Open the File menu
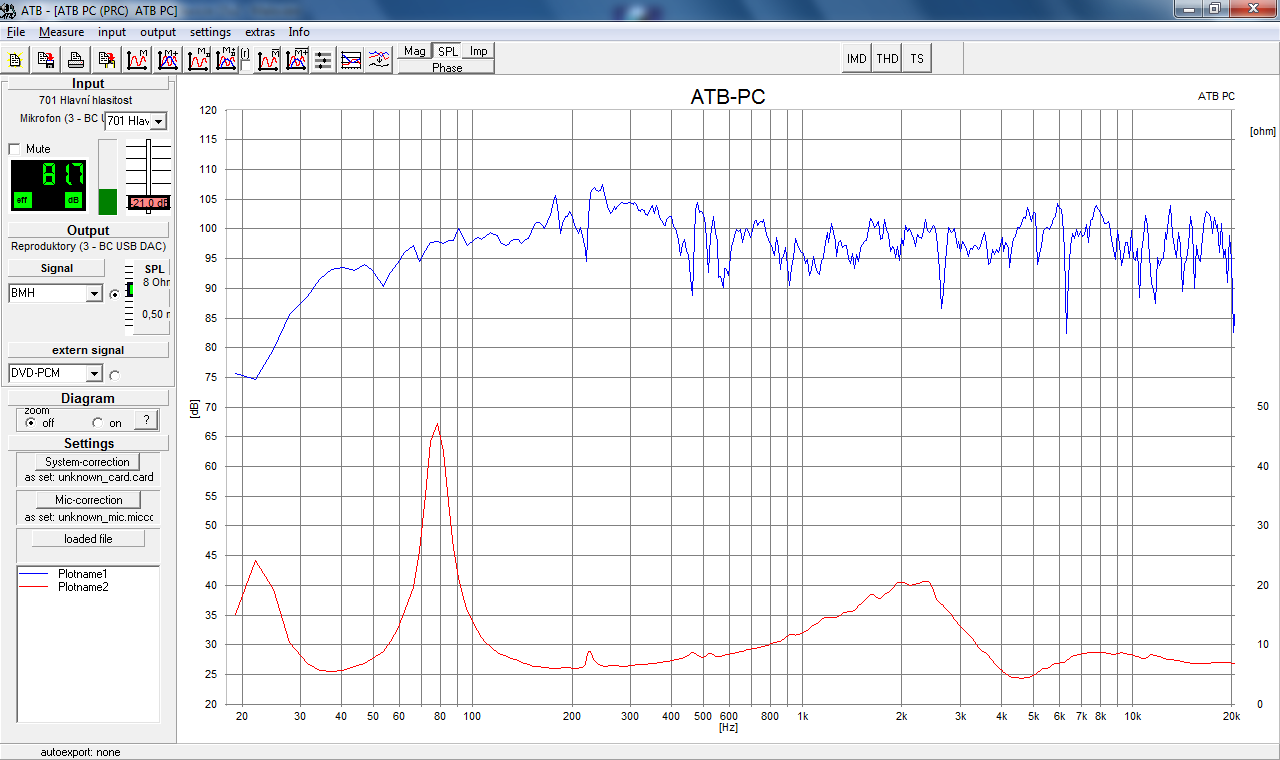 tap(15, 32)
